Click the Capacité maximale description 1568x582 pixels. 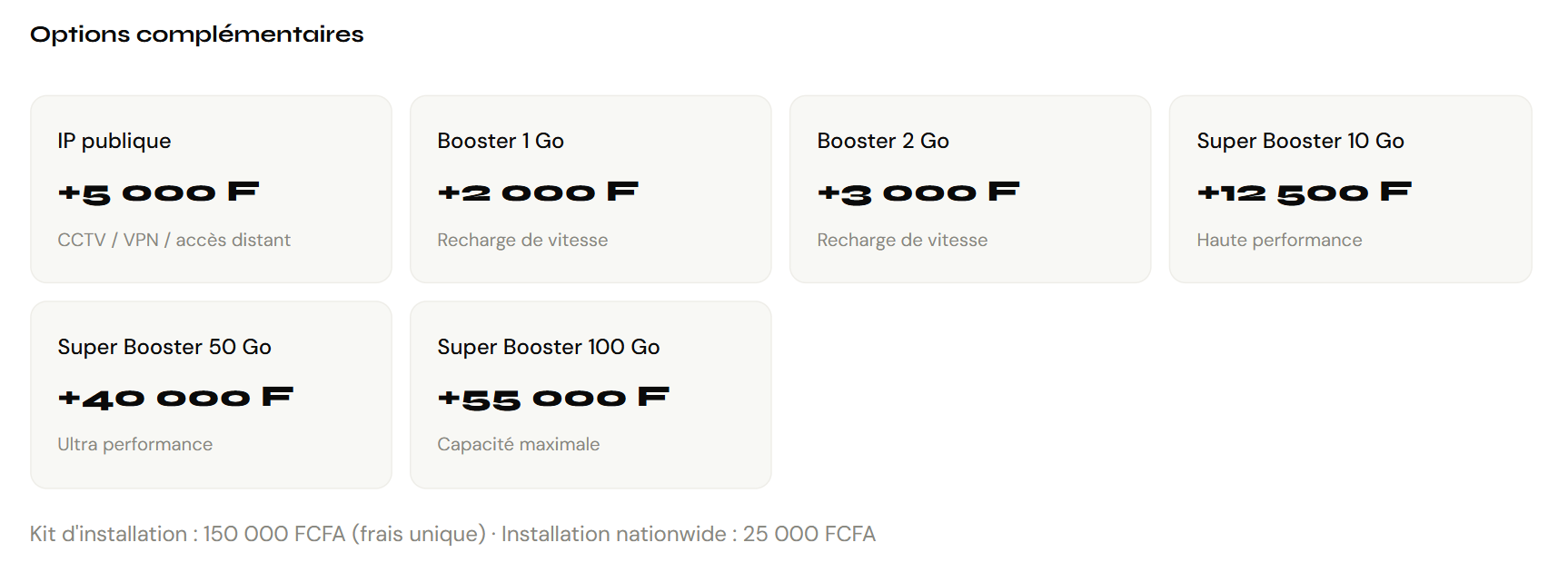pos(519,444)
